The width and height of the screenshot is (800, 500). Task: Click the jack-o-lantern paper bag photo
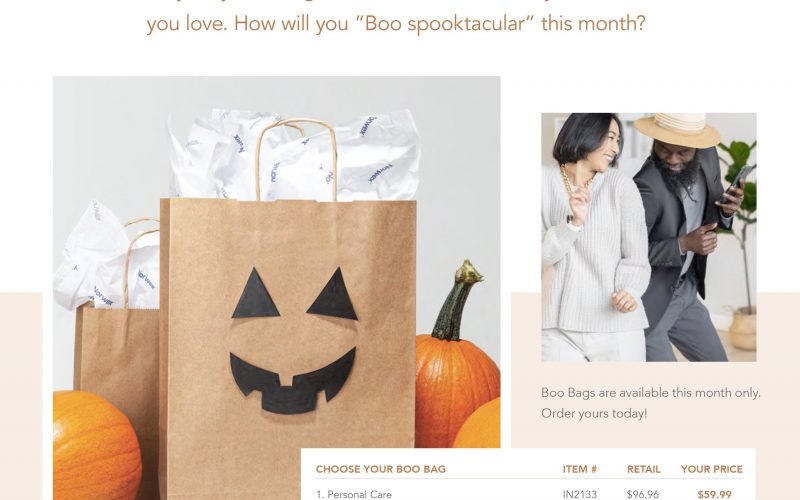(x=277, y=288)
